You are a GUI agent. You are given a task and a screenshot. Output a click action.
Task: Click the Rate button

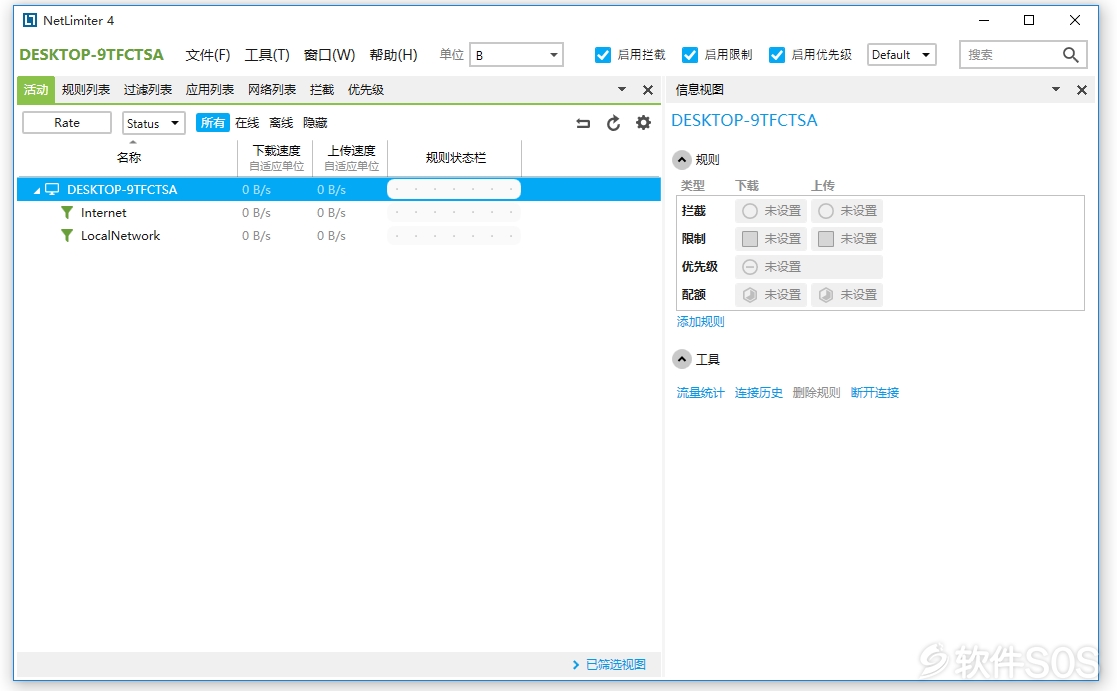click(67, 123)
